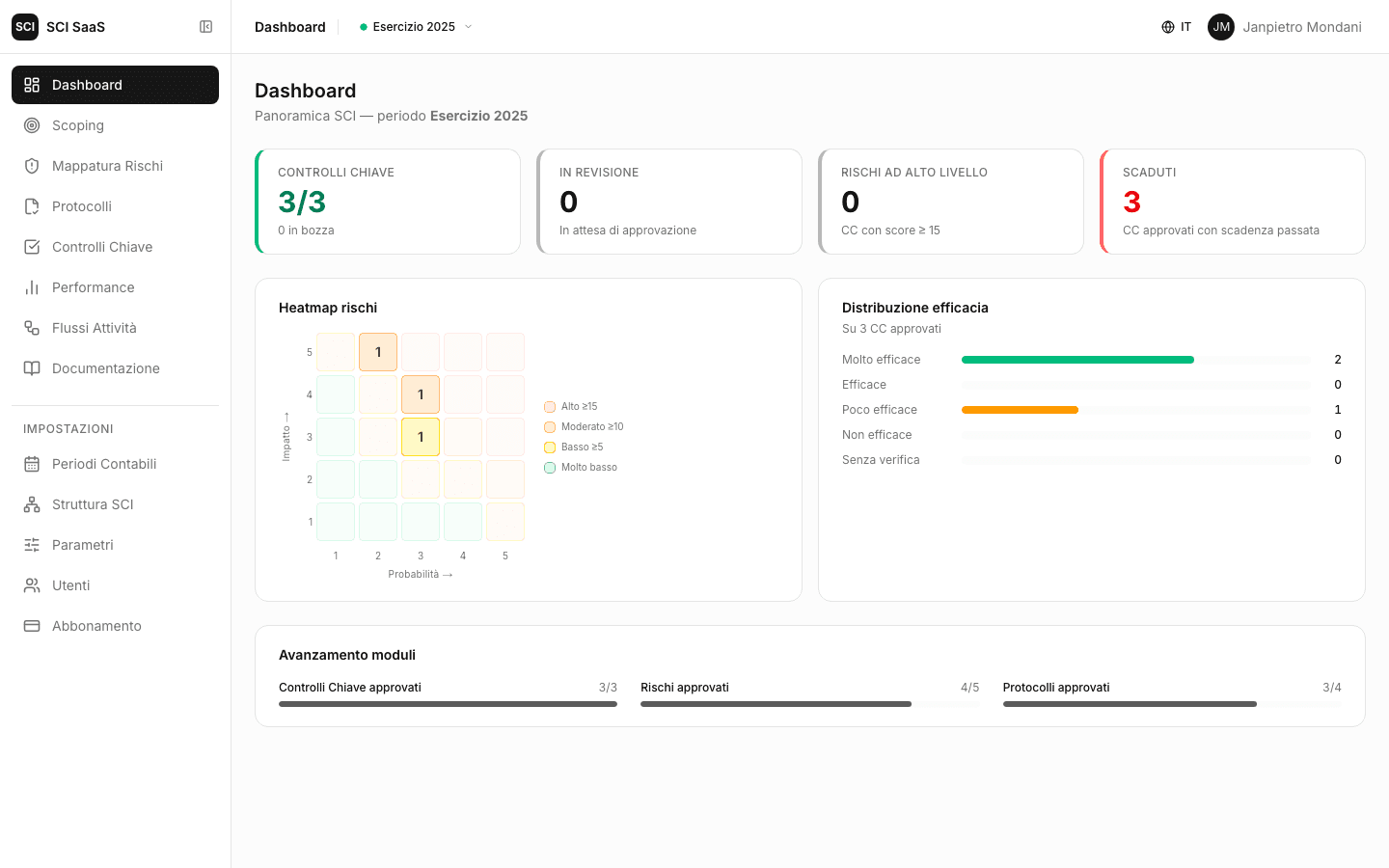
Task: Click the Performance bar chart icon
Action: 32,287
